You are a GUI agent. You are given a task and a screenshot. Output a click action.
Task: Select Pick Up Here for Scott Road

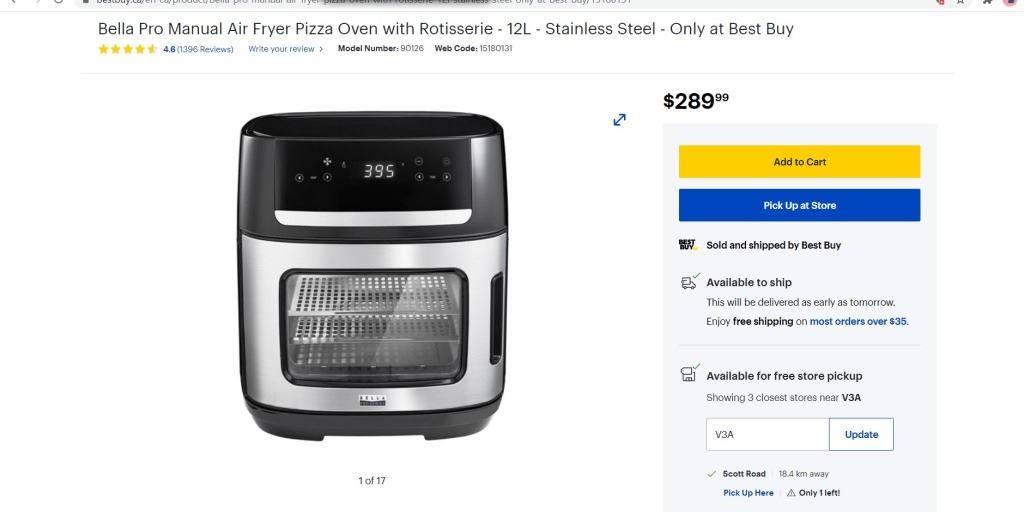coord(748,493)
